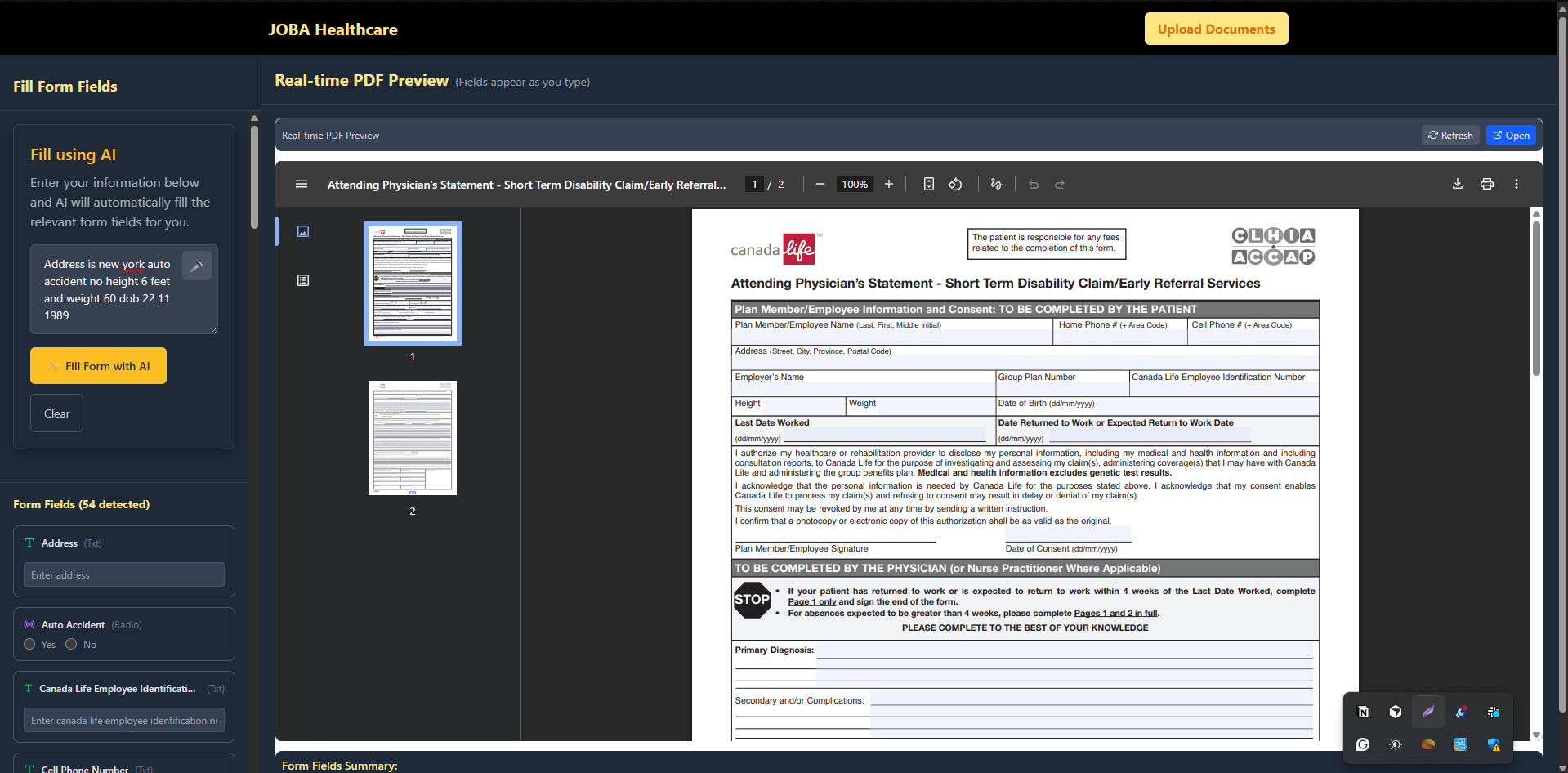
Task: Click the Enter address input field
Action: point(124,575)
